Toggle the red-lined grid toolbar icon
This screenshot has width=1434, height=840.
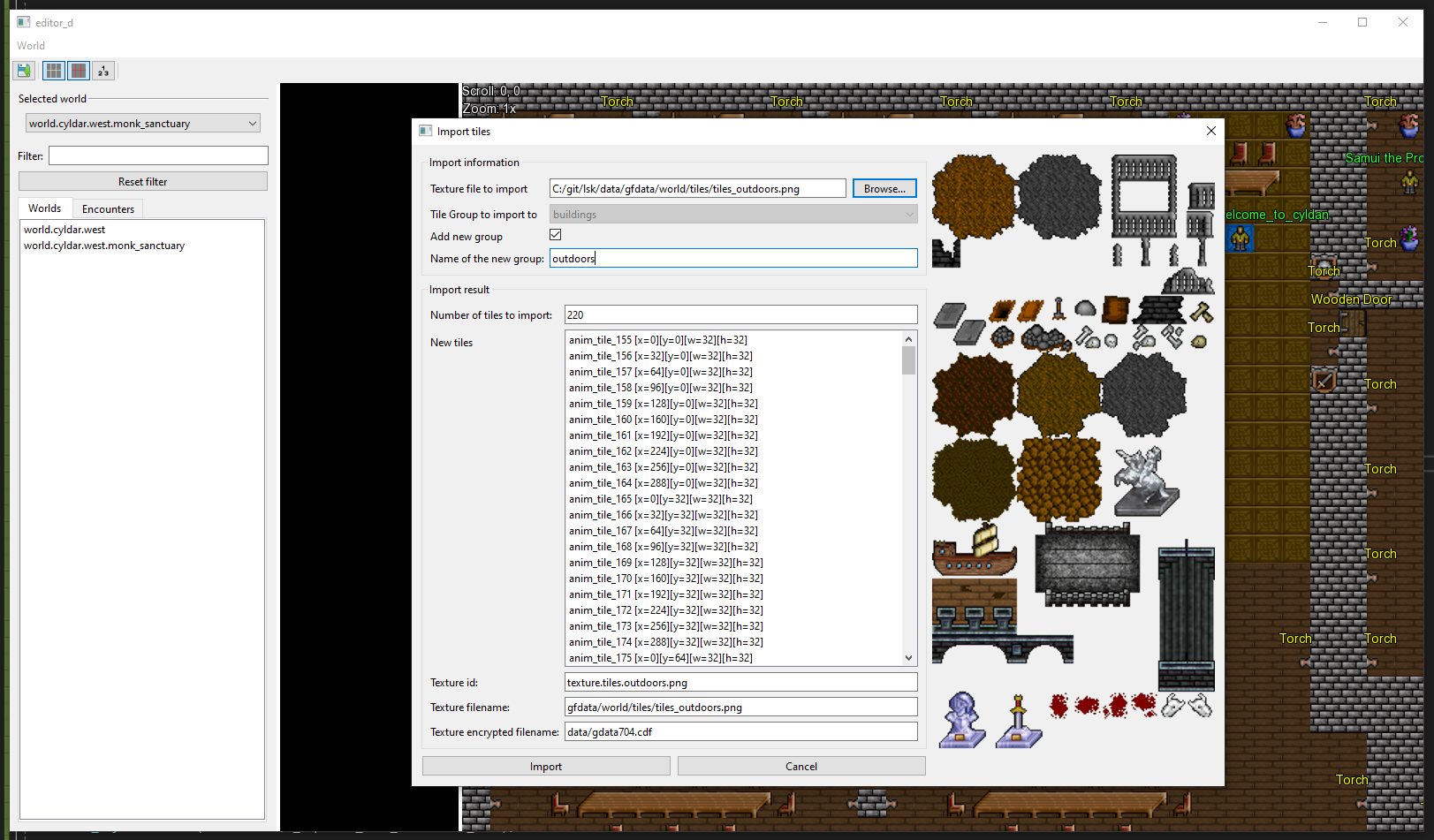pos(79,71)
